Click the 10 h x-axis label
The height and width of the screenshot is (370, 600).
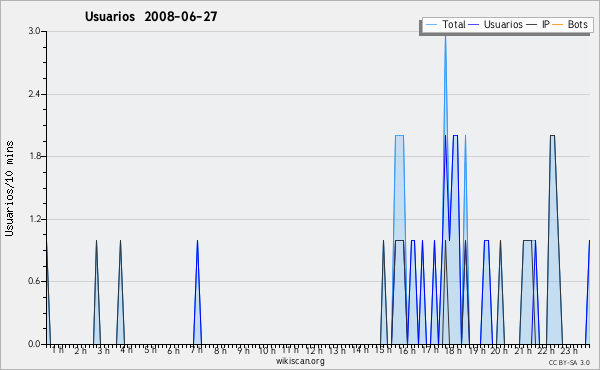pos(267,350)
